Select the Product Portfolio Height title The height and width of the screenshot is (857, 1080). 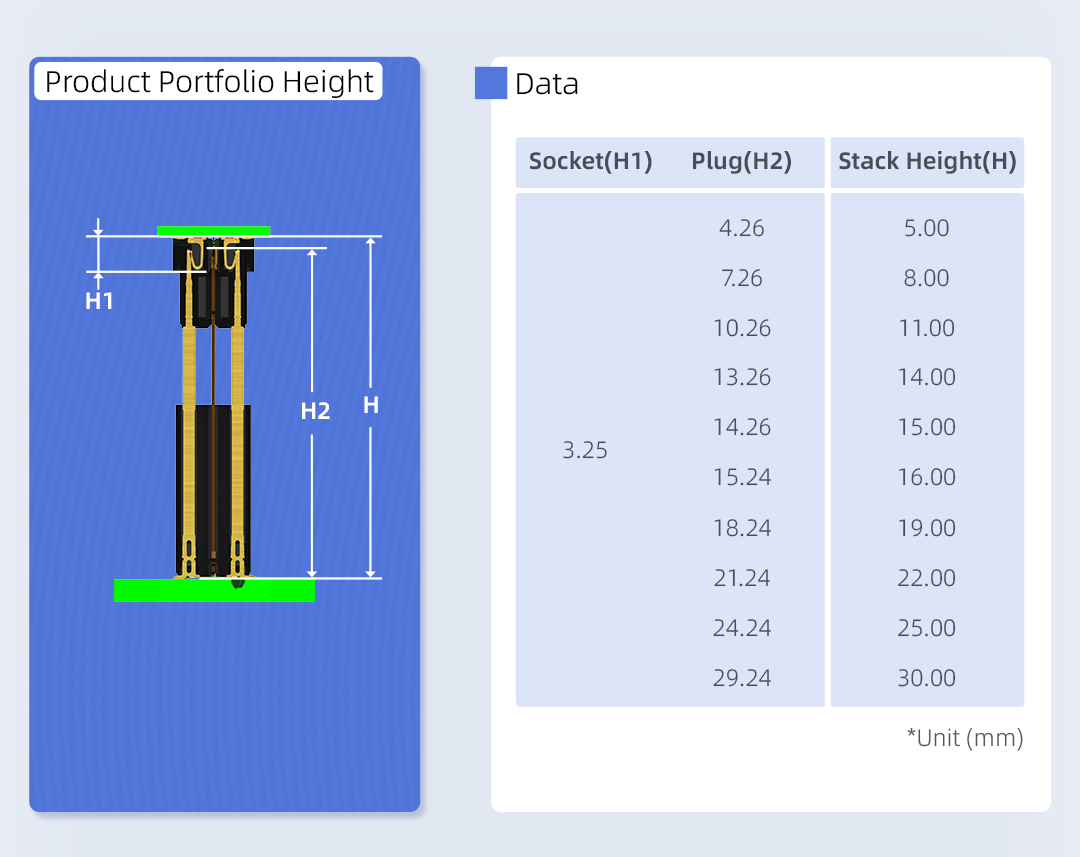[x=209, y=81]
